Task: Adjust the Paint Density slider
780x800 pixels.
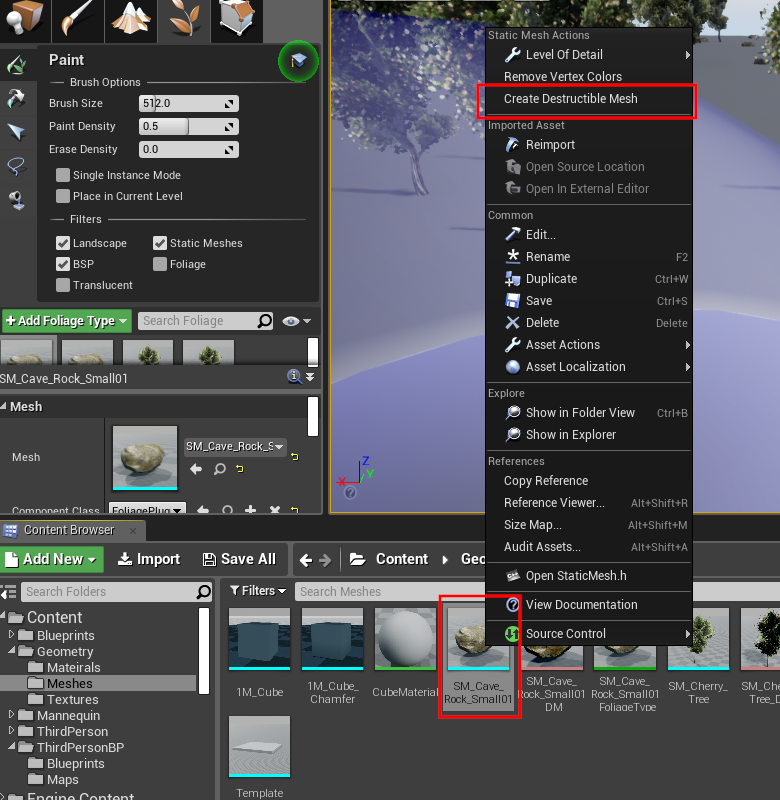Action: point(188,127)
